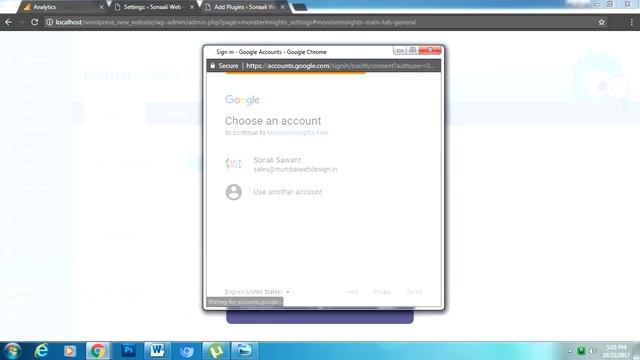This screenshot has height=360, width=640.
Task: Click the accounts.google.com URL in popup
Action: tap(340, 66)
